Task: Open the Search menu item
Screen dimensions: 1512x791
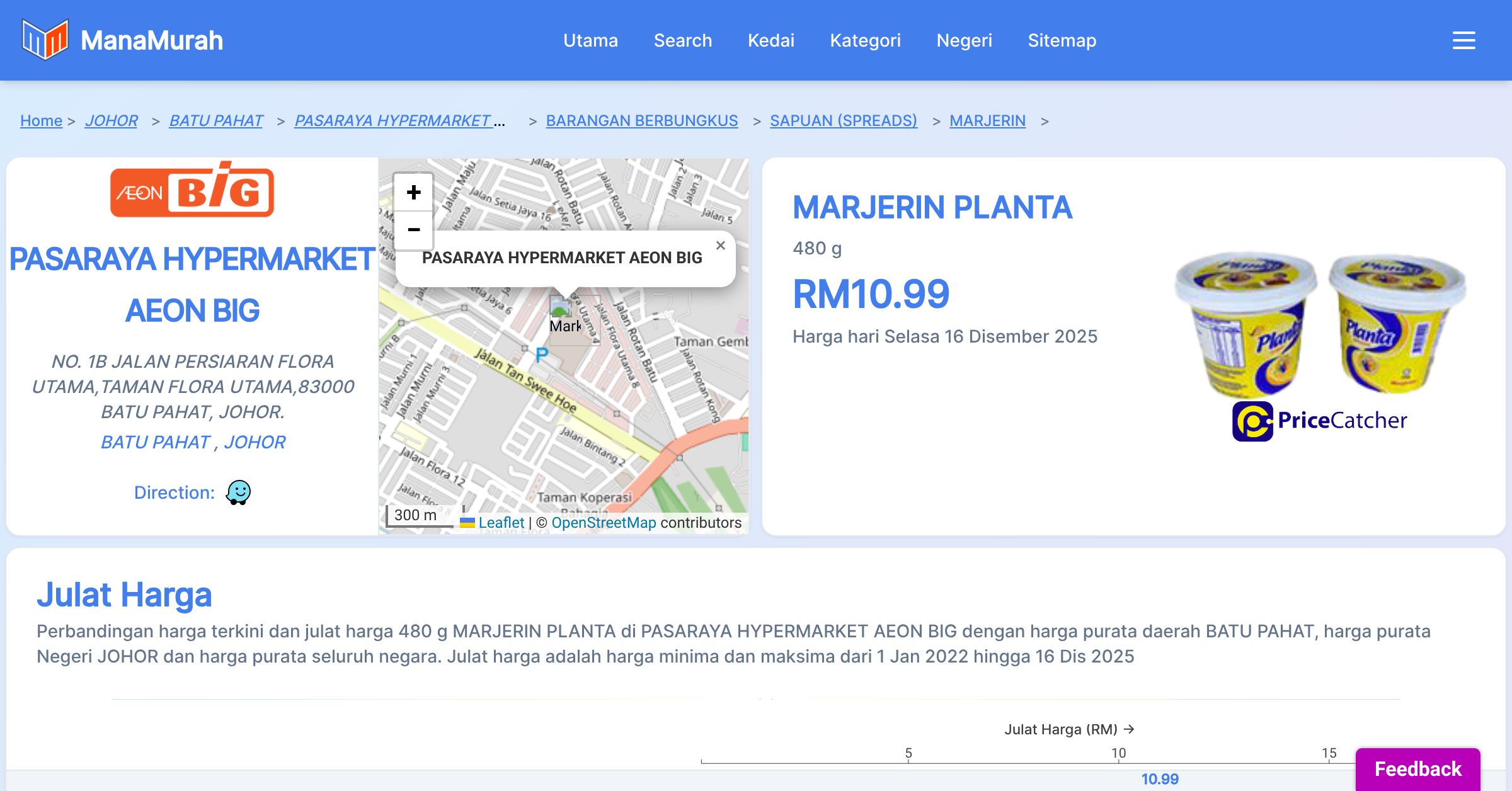Action: (x=682, y=40)
